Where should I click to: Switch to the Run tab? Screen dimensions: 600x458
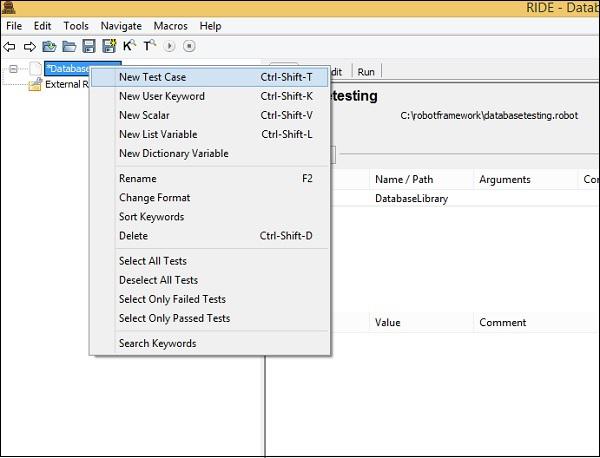tap(366, 72)
